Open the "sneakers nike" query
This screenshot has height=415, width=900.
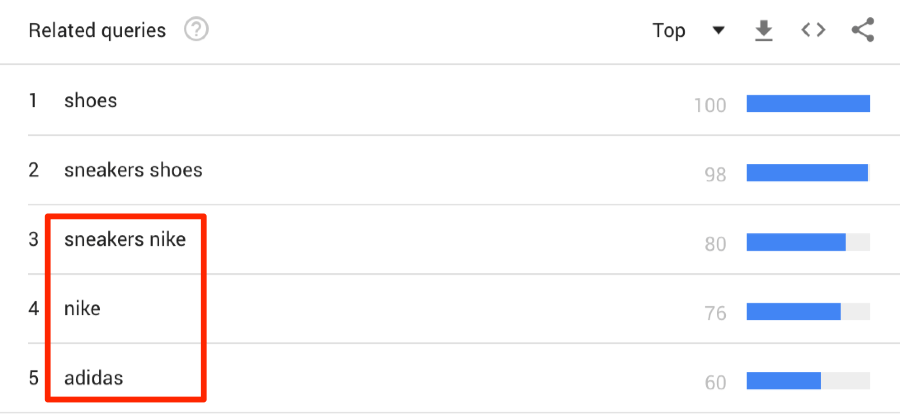pos(125,240)
